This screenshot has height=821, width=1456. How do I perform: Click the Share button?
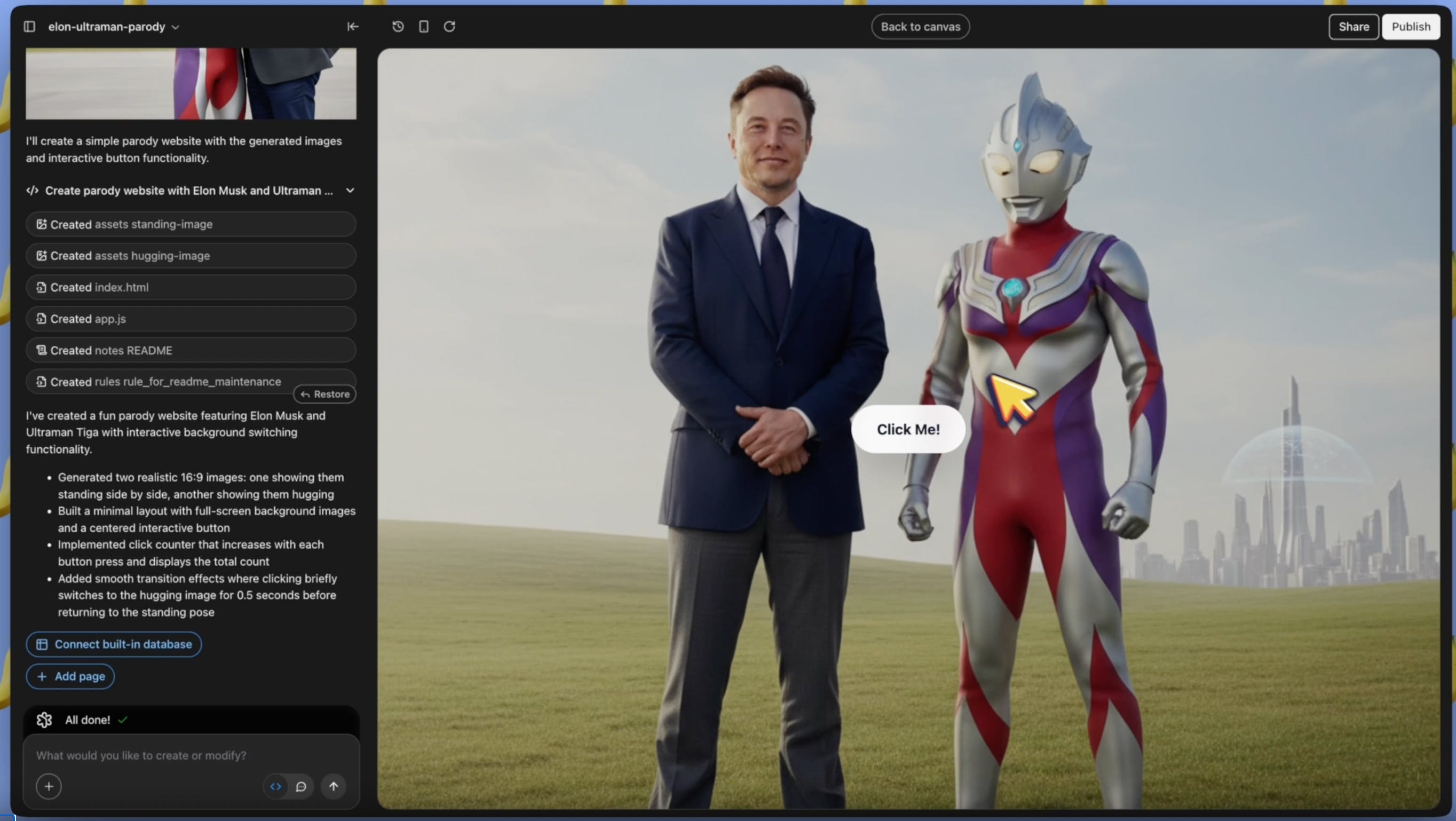click(x=1353, y=27)
